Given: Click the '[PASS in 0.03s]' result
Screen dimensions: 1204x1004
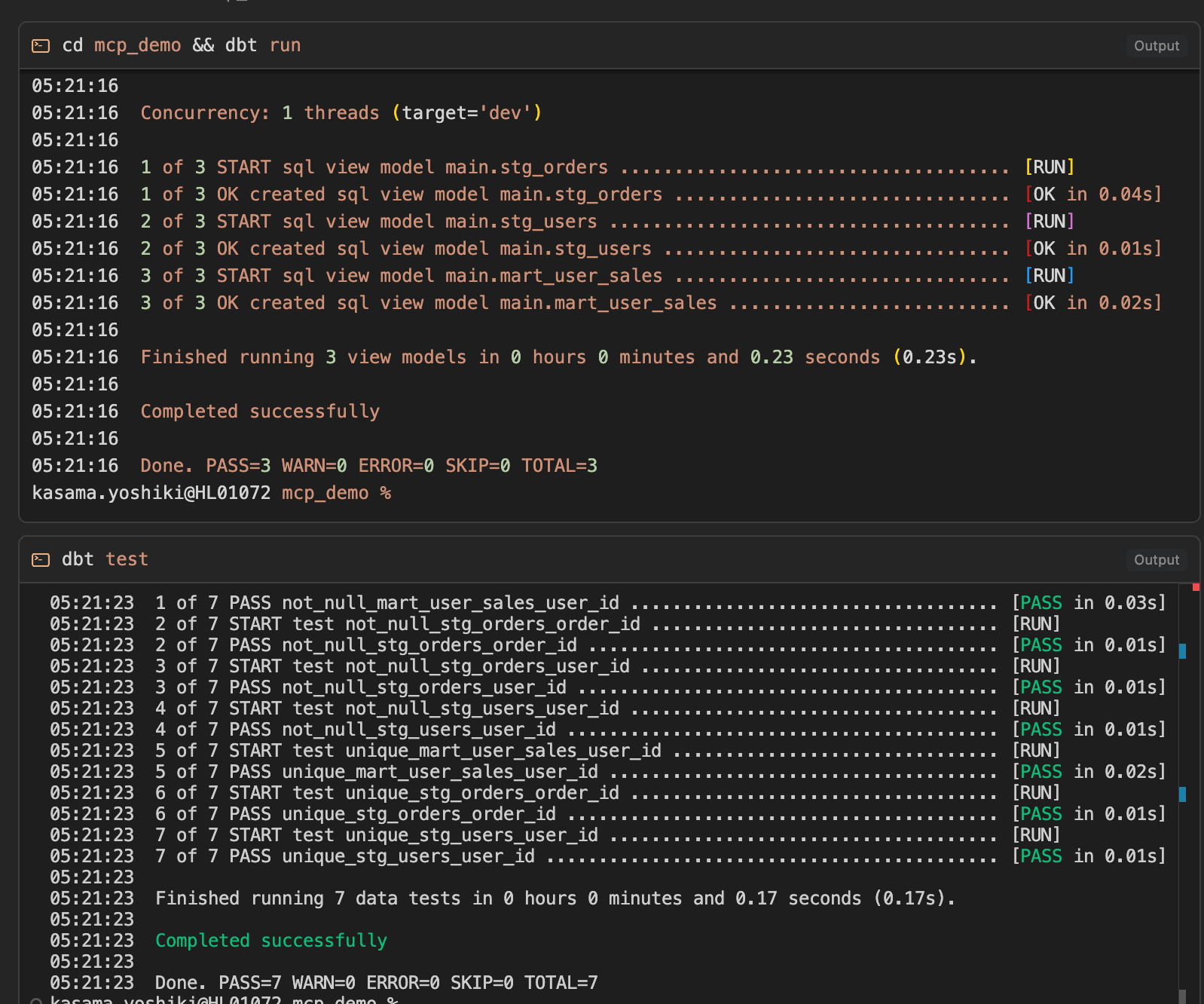Looking at the screenshot, I should point(1089,603).
